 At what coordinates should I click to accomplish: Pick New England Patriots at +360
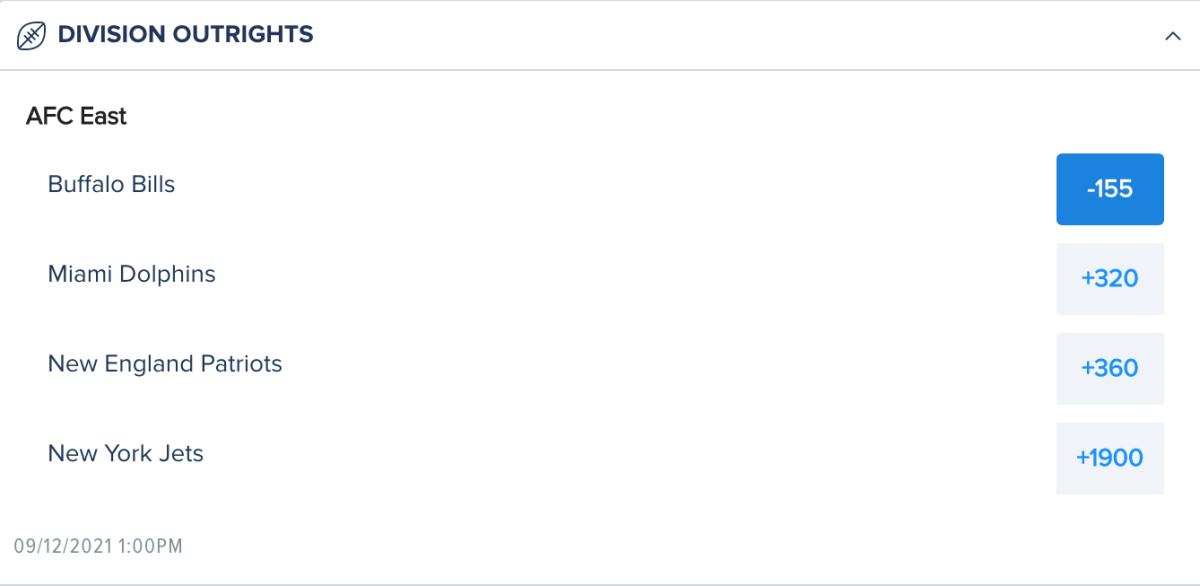(x=1110, y=369)
